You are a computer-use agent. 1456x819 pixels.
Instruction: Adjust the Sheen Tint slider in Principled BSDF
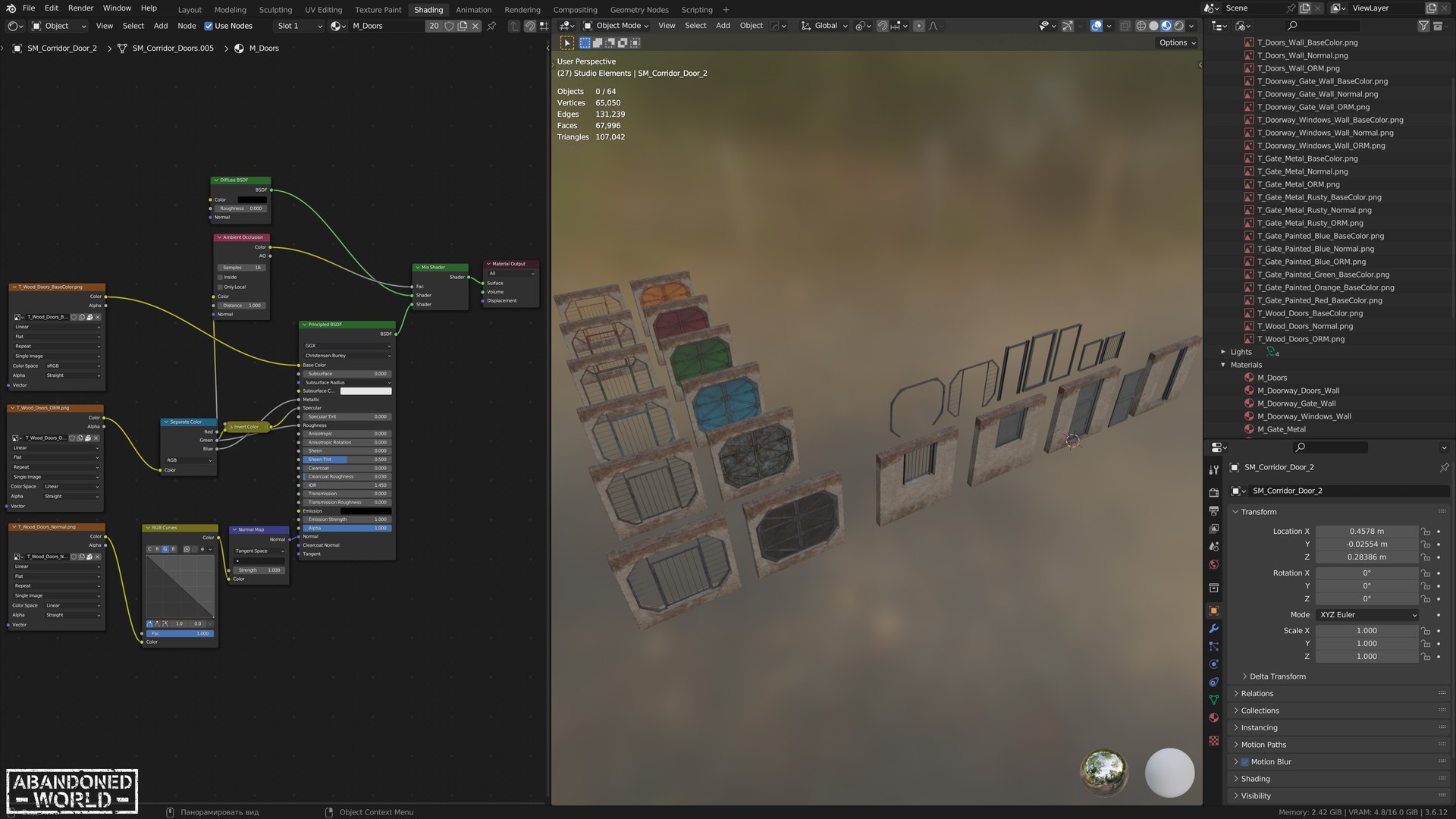tap(347, 460)
